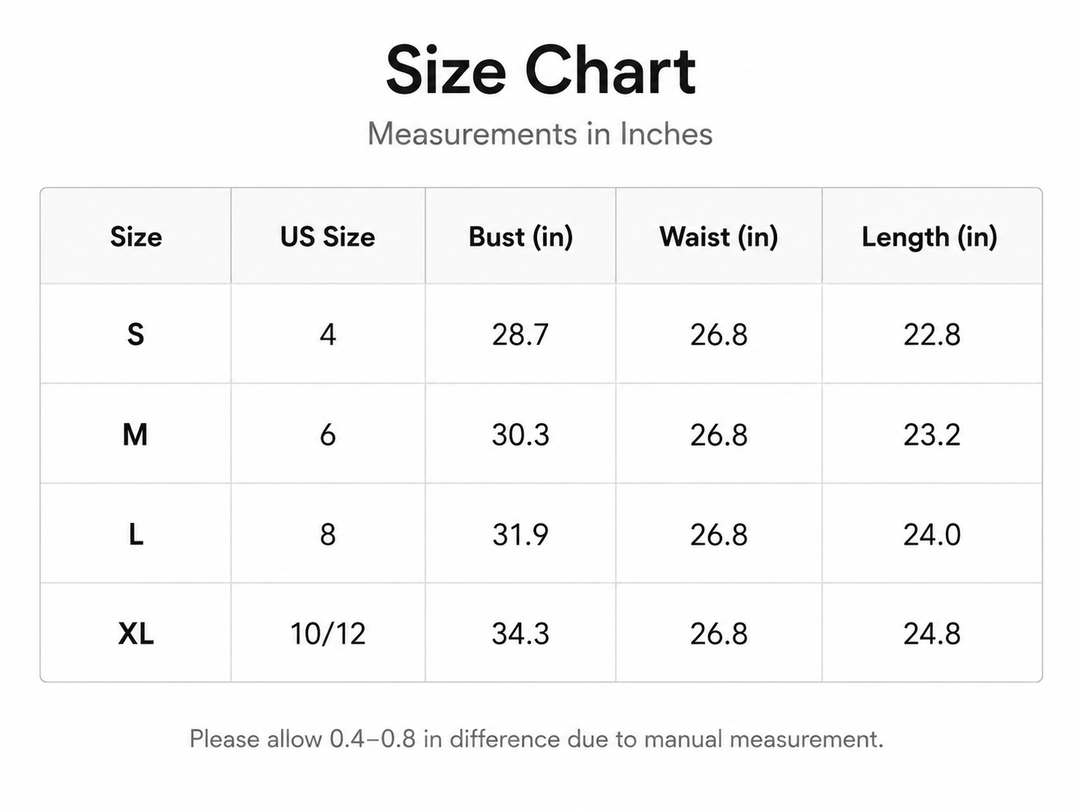
Task: Click the Size Chart title
Action: pos(541,71)
